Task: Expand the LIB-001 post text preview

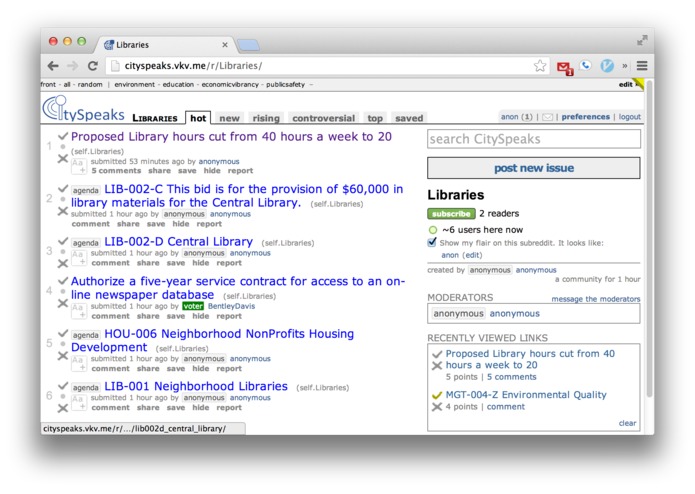Action: [79, 403]
